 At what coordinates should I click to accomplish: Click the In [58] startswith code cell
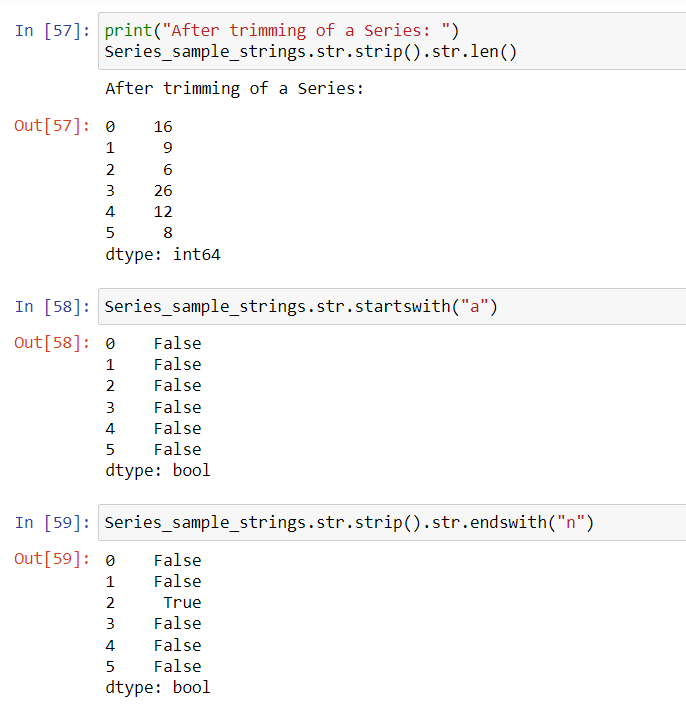392,306
